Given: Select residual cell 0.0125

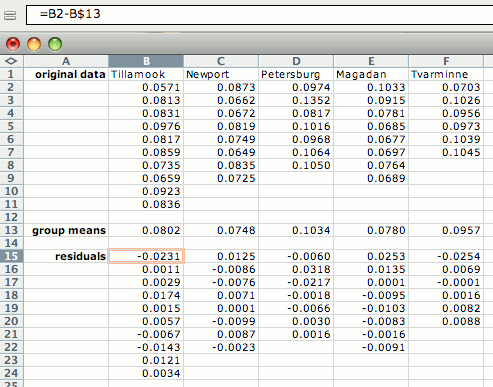Looking at the screenshot, I should coord(221,256).
